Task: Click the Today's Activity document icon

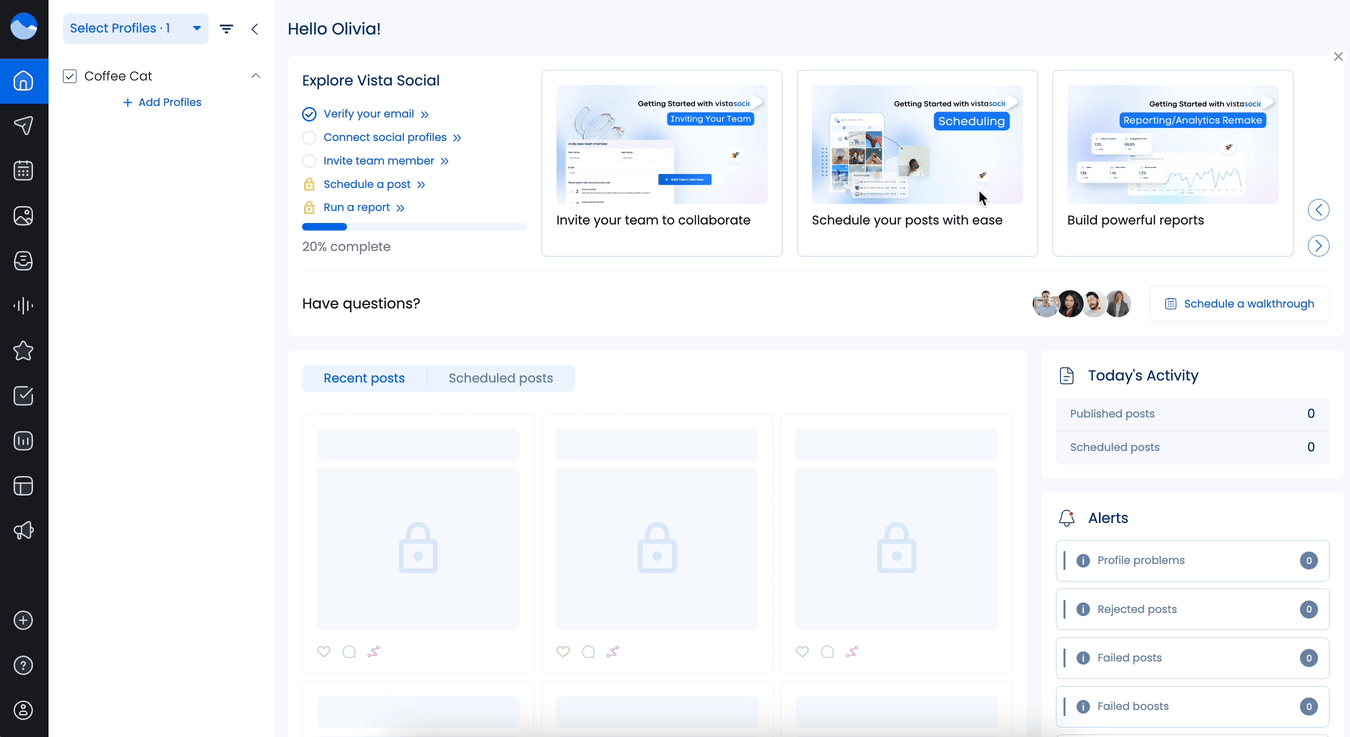Action: tap(1067, 376)
